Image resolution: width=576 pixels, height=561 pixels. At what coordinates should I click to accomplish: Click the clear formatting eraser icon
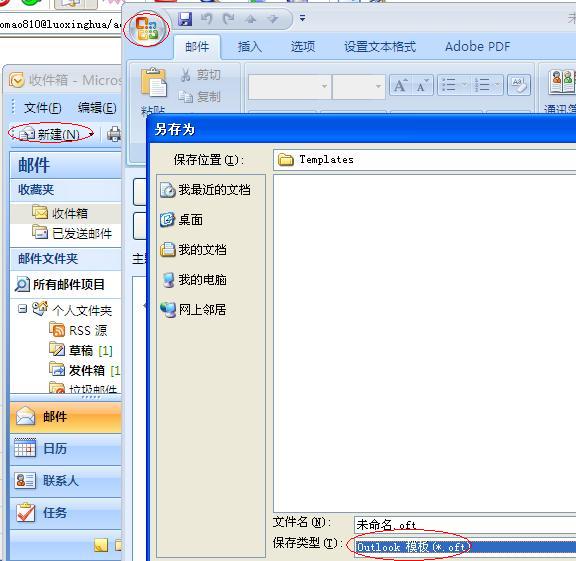519,85
